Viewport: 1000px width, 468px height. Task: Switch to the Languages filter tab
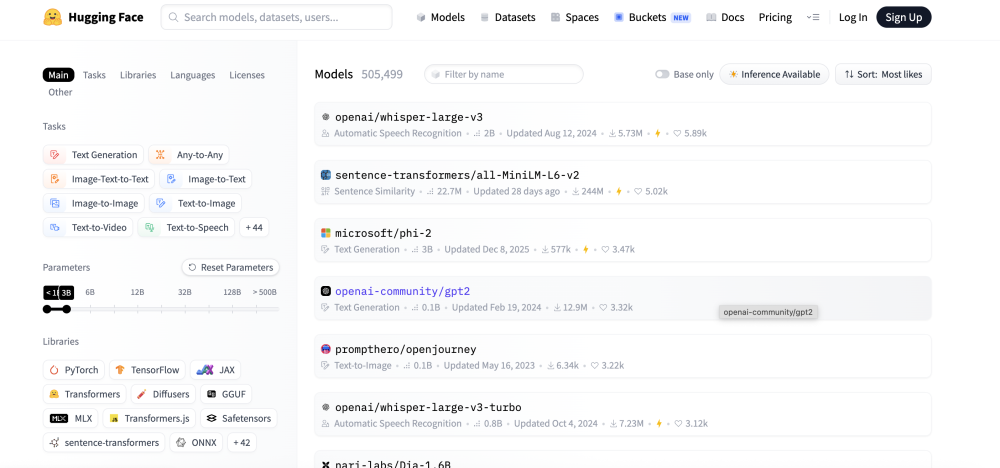point(193,75)
